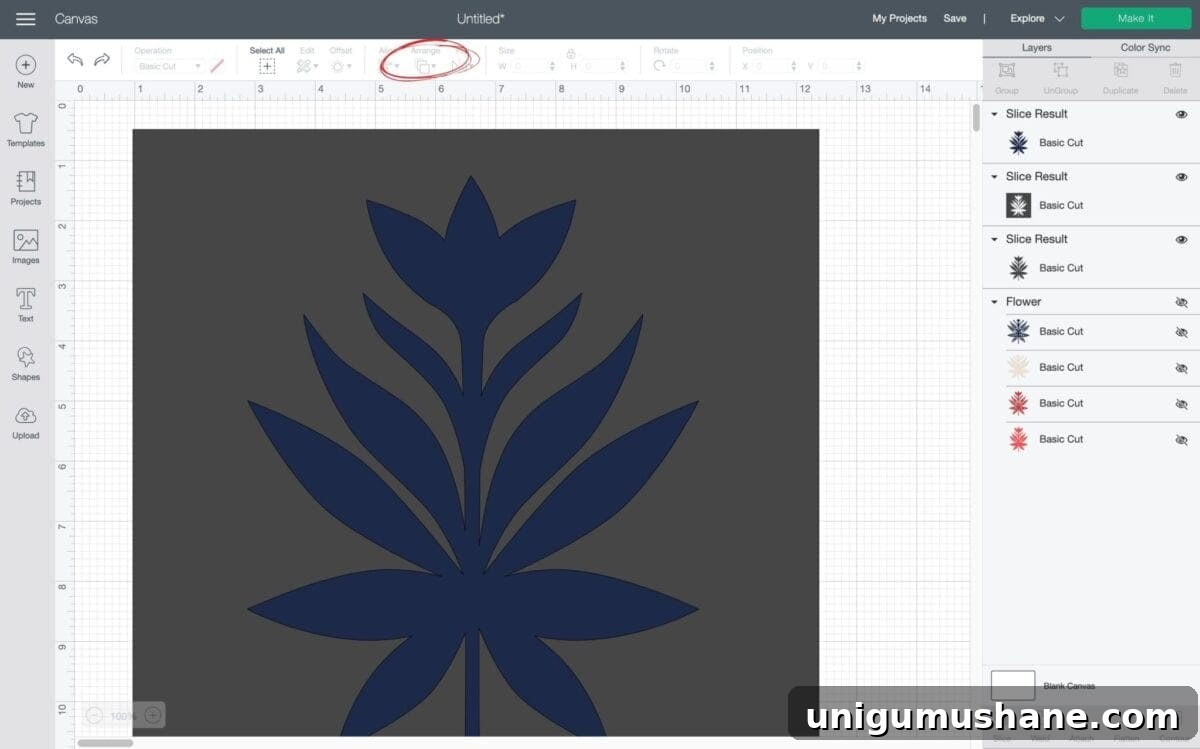The width and height of the screenshot is (1200, 749).
Task: Open the Projects panel
Action: tap(26, 188)
